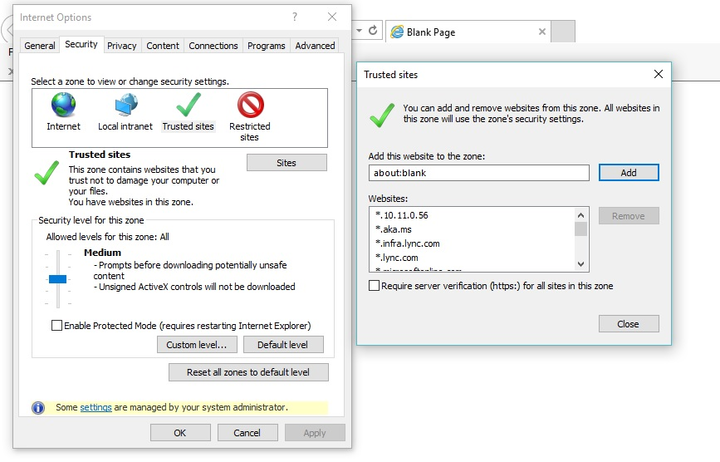
Task: Click OK in Internet Options
Action: pyautogui.click(x=180, y=433)
